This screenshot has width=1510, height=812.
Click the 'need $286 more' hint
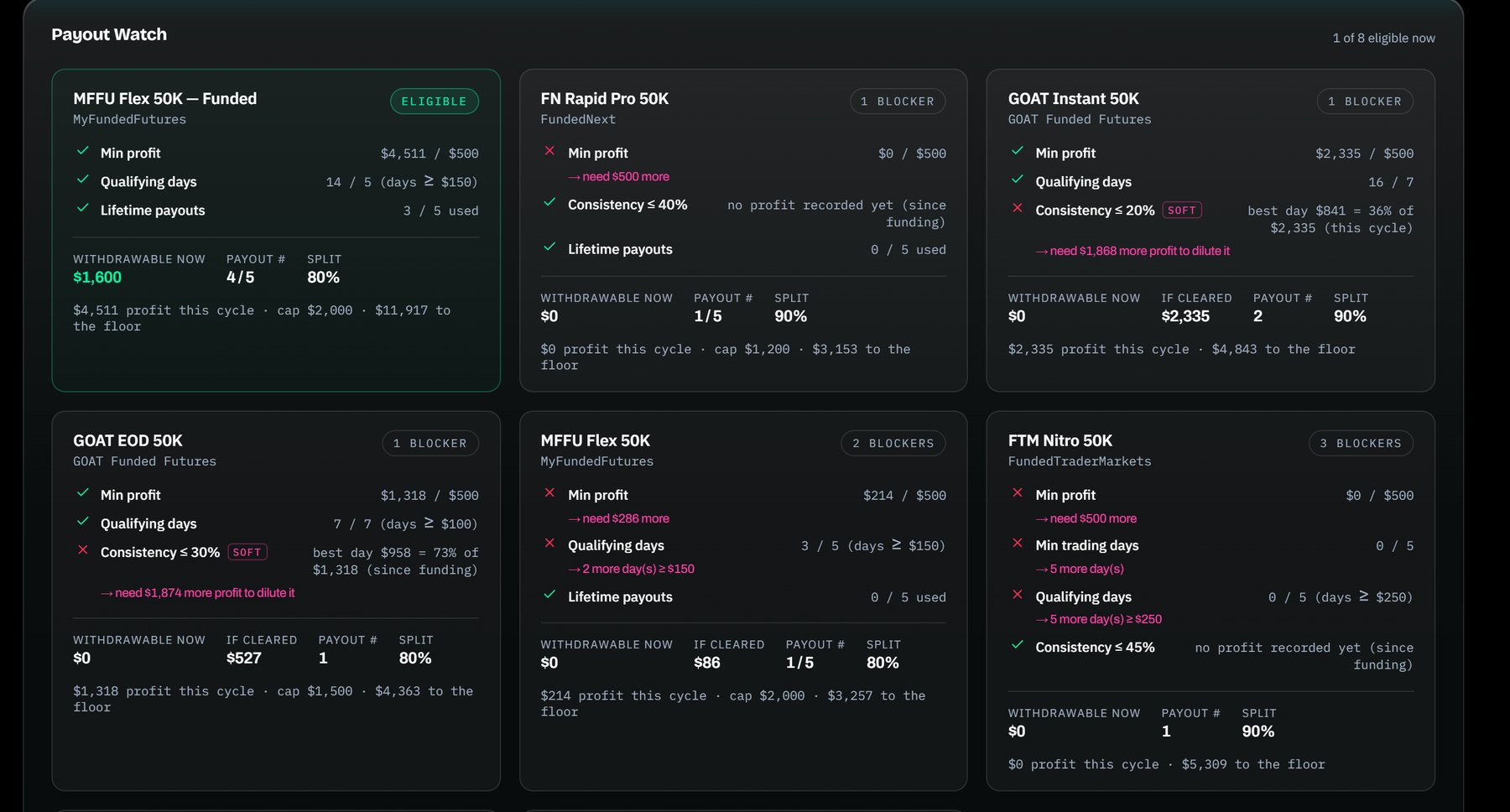[619, 519]
